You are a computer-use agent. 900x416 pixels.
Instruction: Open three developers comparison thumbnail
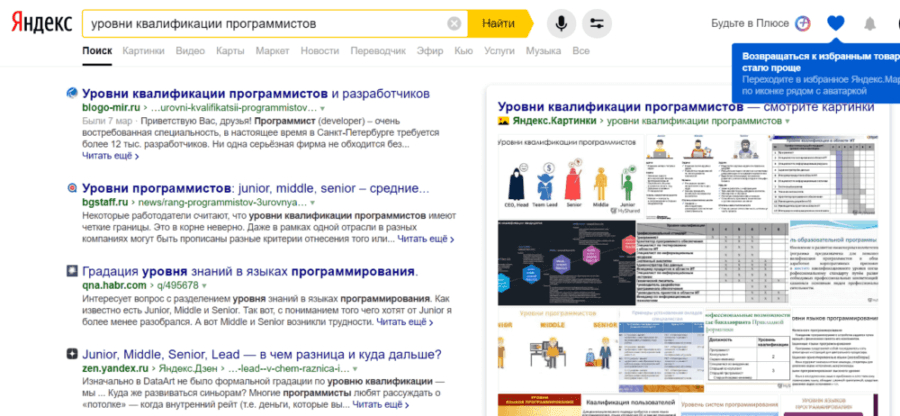[708, 176]
